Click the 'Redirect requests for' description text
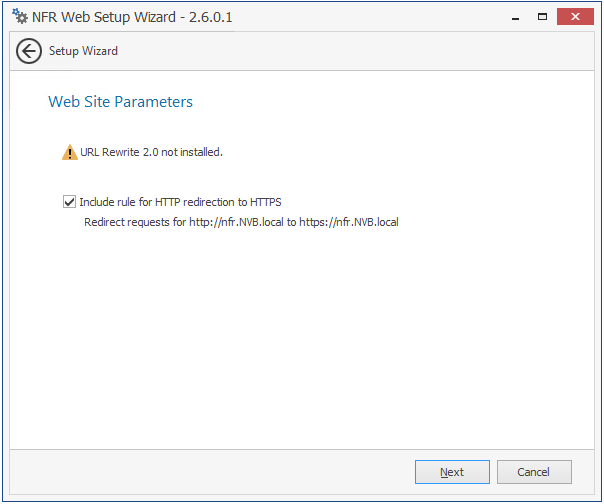The width and height of the screenshot is (604, 504). pos(135,222)
